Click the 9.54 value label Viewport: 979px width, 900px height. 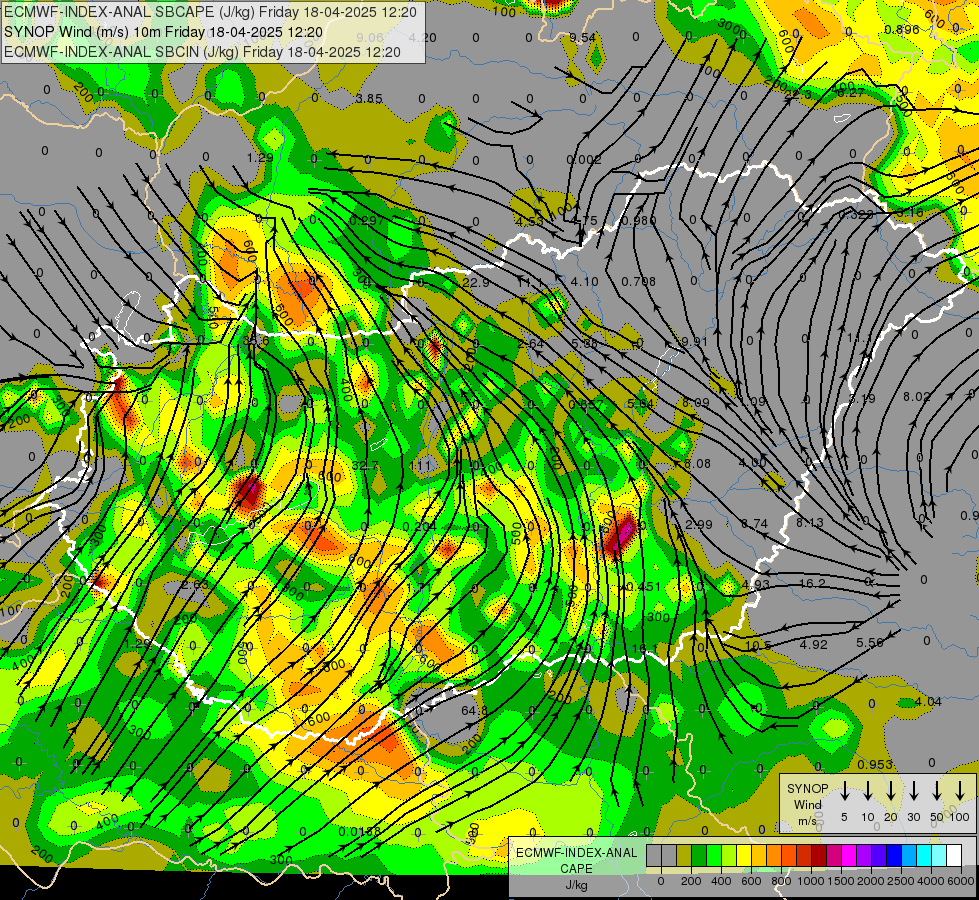click(583, 37)
